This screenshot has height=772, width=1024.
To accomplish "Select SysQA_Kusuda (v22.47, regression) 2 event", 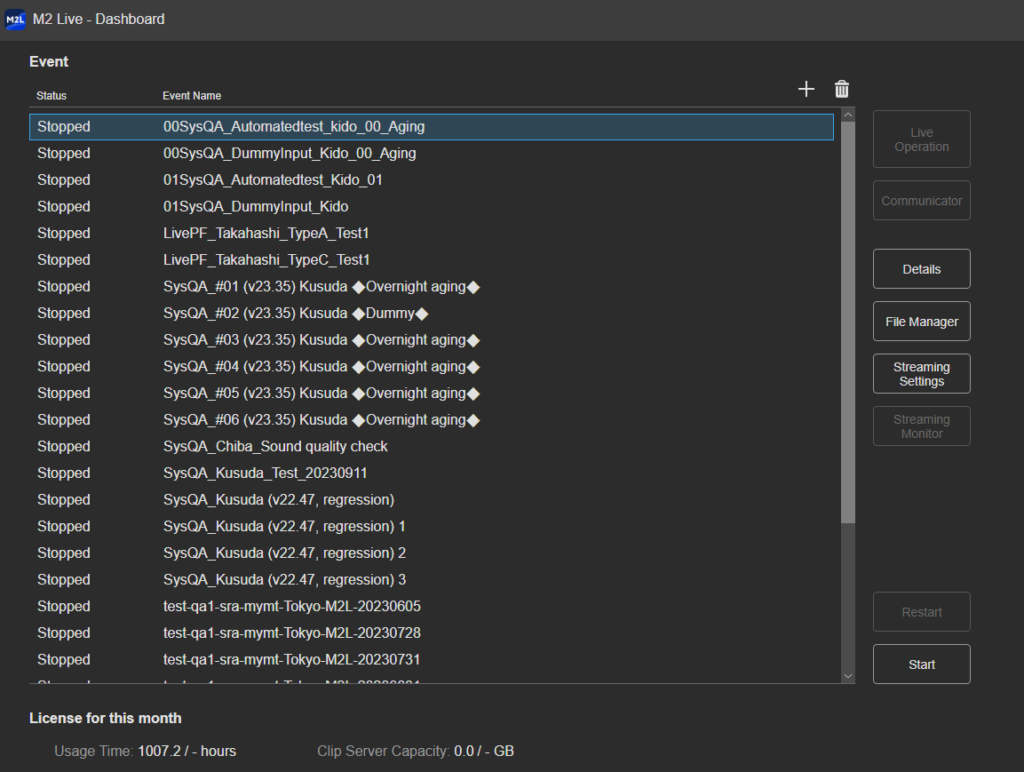I will coord(284,553).
